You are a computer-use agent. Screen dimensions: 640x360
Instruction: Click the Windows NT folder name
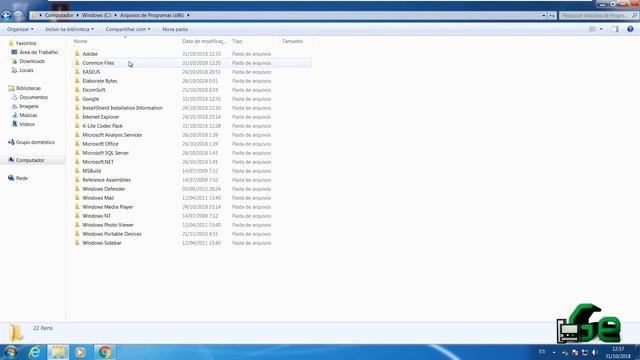coord(96,216)
